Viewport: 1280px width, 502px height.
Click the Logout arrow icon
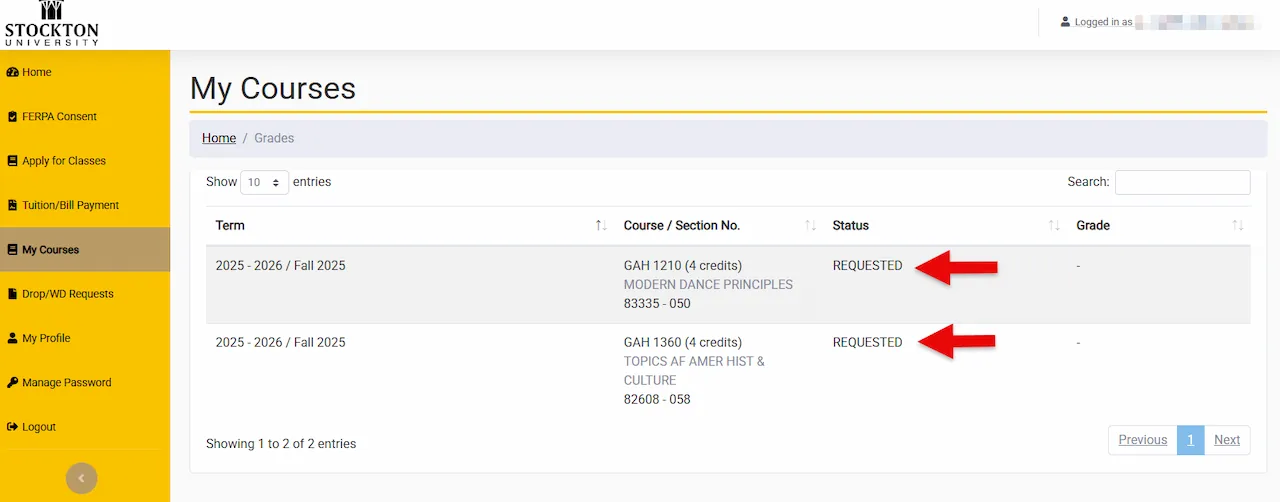click(x=13, y=427)
